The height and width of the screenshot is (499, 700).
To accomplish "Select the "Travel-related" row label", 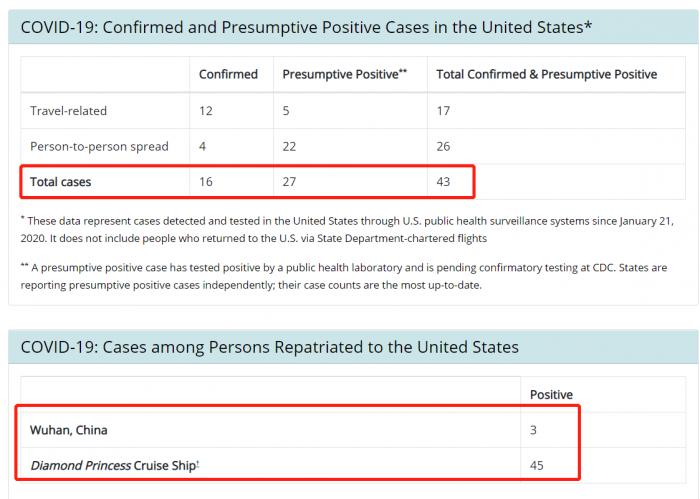I will tap(68, 110).
